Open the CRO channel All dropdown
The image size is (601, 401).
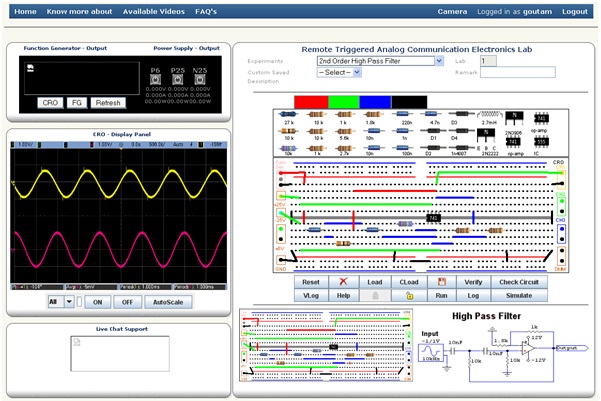pyautogui.click(x=60, y=301)
